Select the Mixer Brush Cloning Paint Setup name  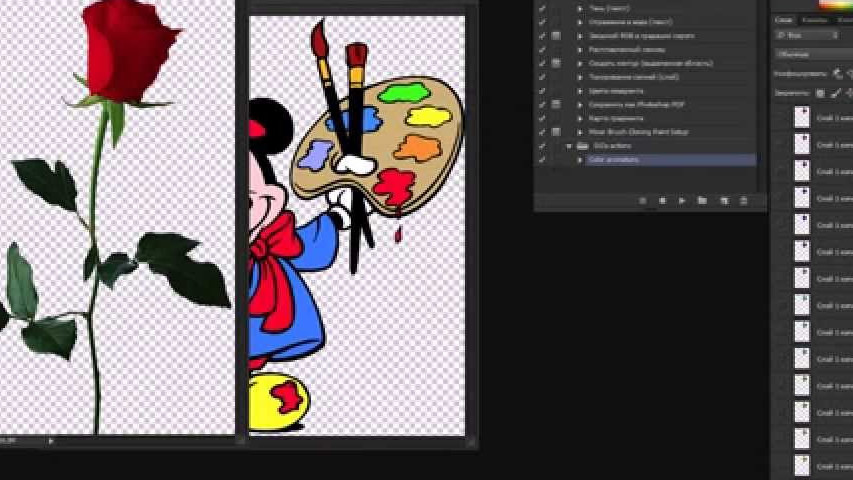pos(639,132)
